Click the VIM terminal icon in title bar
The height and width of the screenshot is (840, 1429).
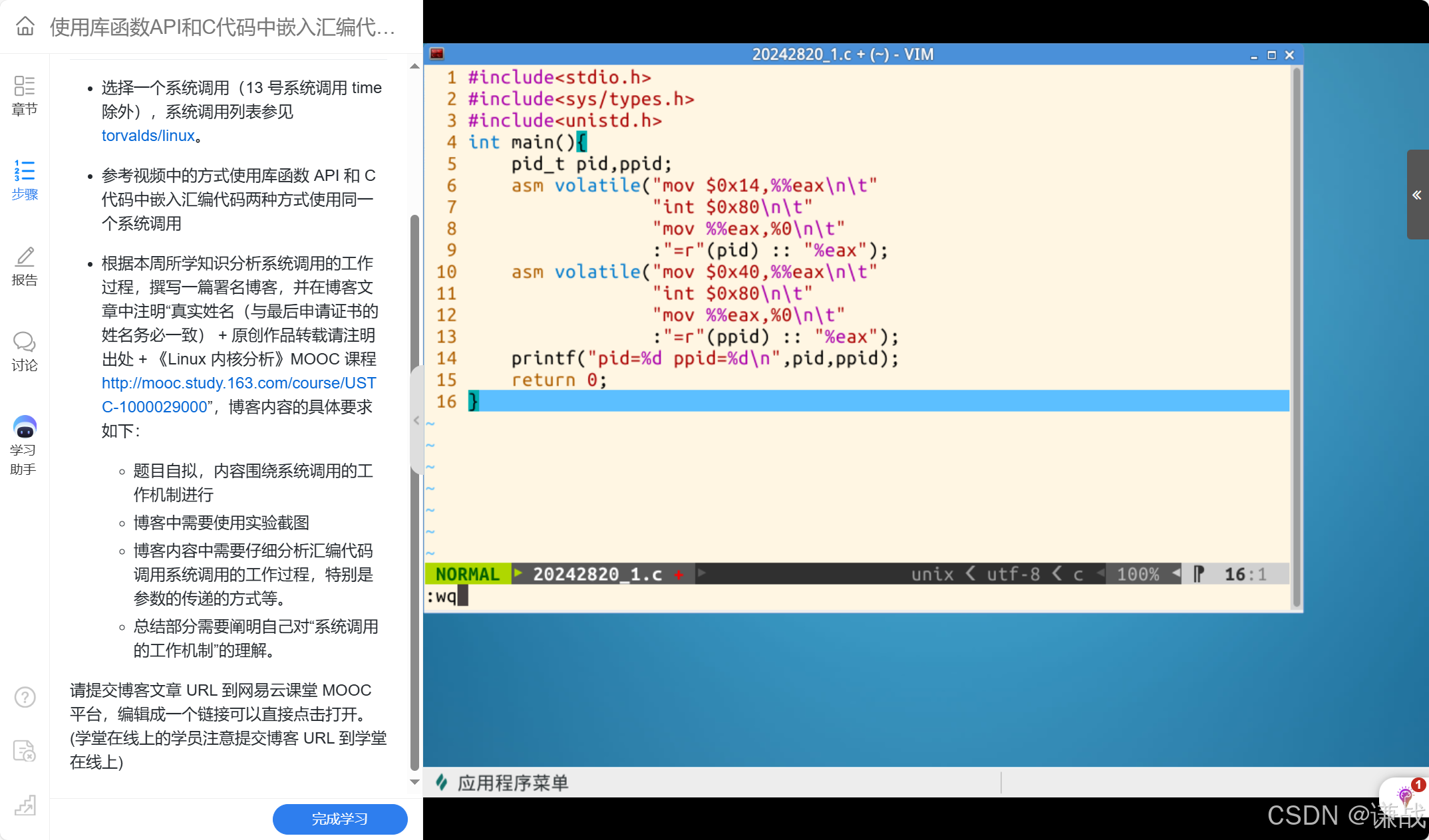point(437,54)
